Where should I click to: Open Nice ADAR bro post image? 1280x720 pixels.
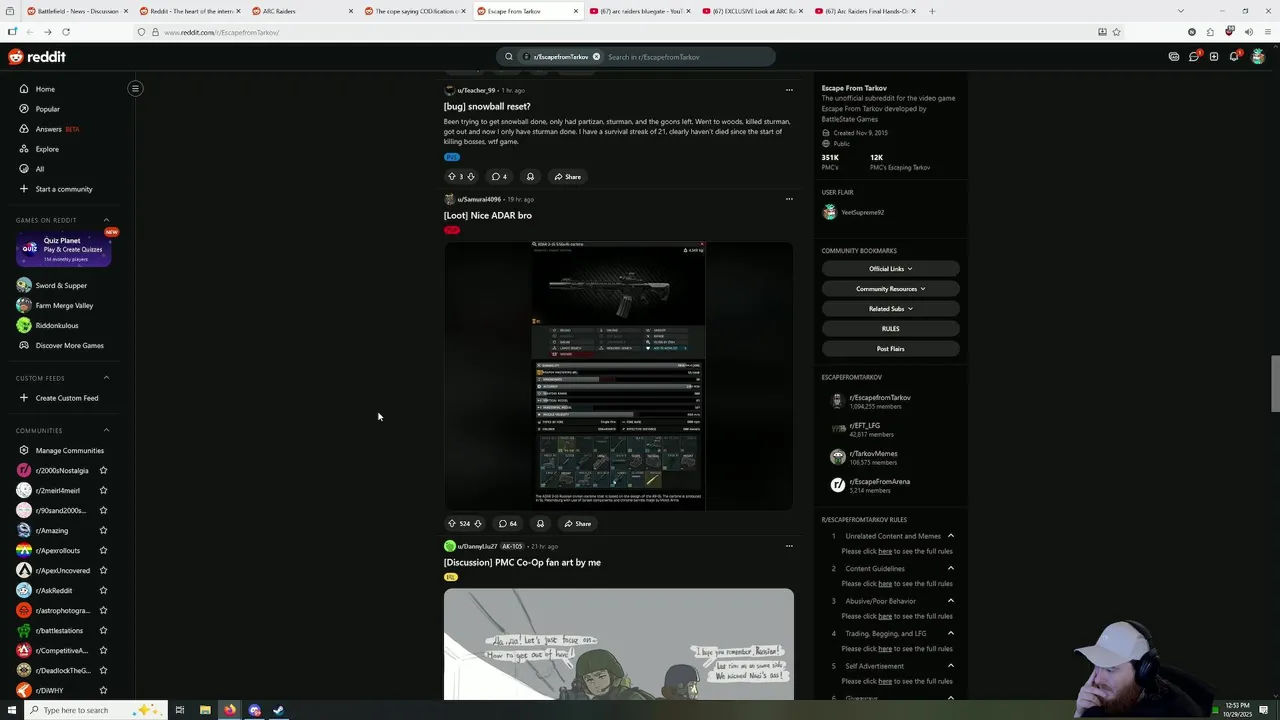619,376
